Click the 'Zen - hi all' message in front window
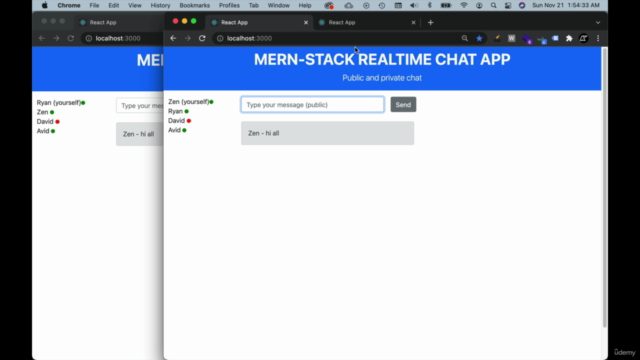The height and width of the screenshot is (360, 640). 327,133
